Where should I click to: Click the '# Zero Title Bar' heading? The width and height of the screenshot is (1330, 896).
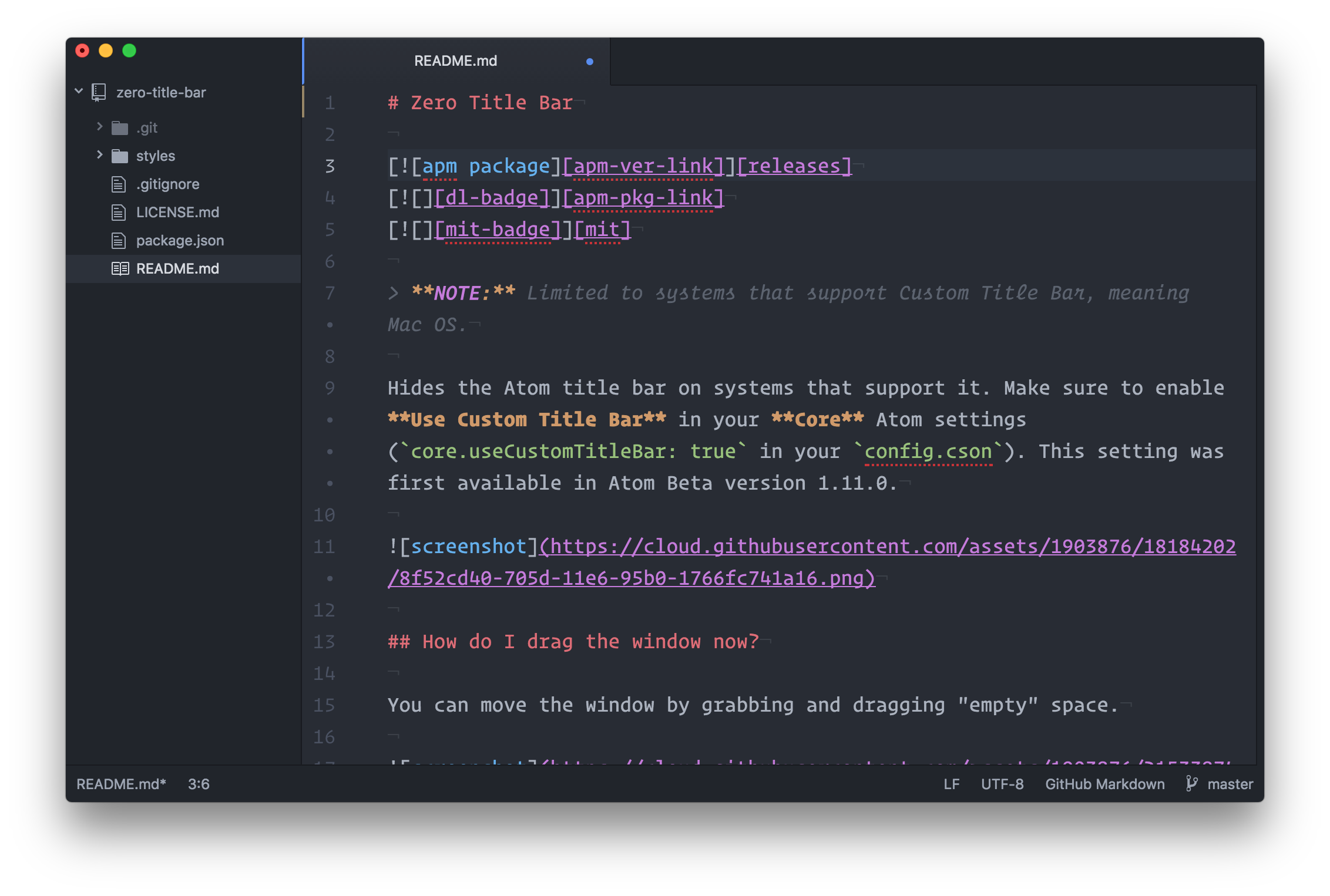(480, 103)
